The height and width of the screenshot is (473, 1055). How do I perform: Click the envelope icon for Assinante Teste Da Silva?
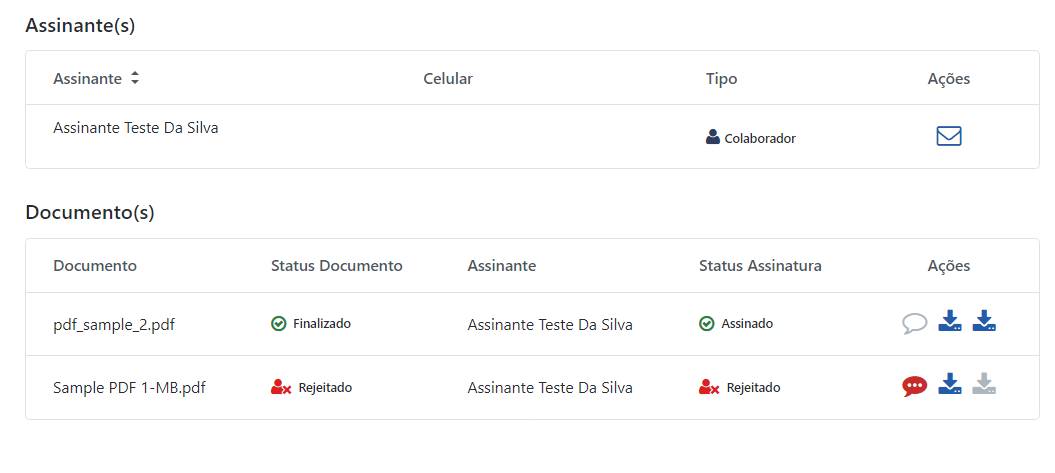click(x=949, y=136)
